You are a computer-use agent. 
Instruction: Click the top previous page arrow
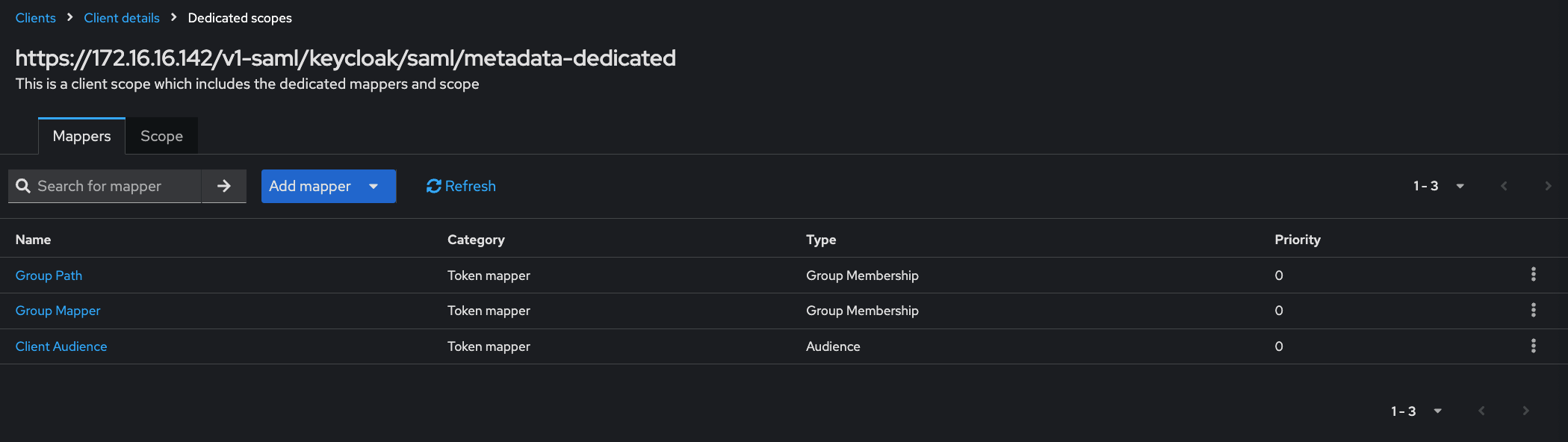[1504, 186]
